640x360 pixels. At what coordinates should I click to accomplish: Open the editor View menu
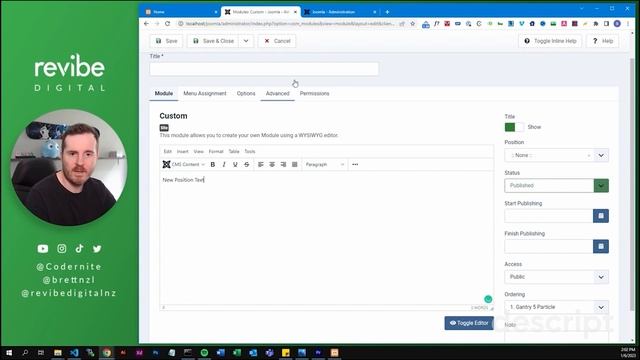click(198, 151)
